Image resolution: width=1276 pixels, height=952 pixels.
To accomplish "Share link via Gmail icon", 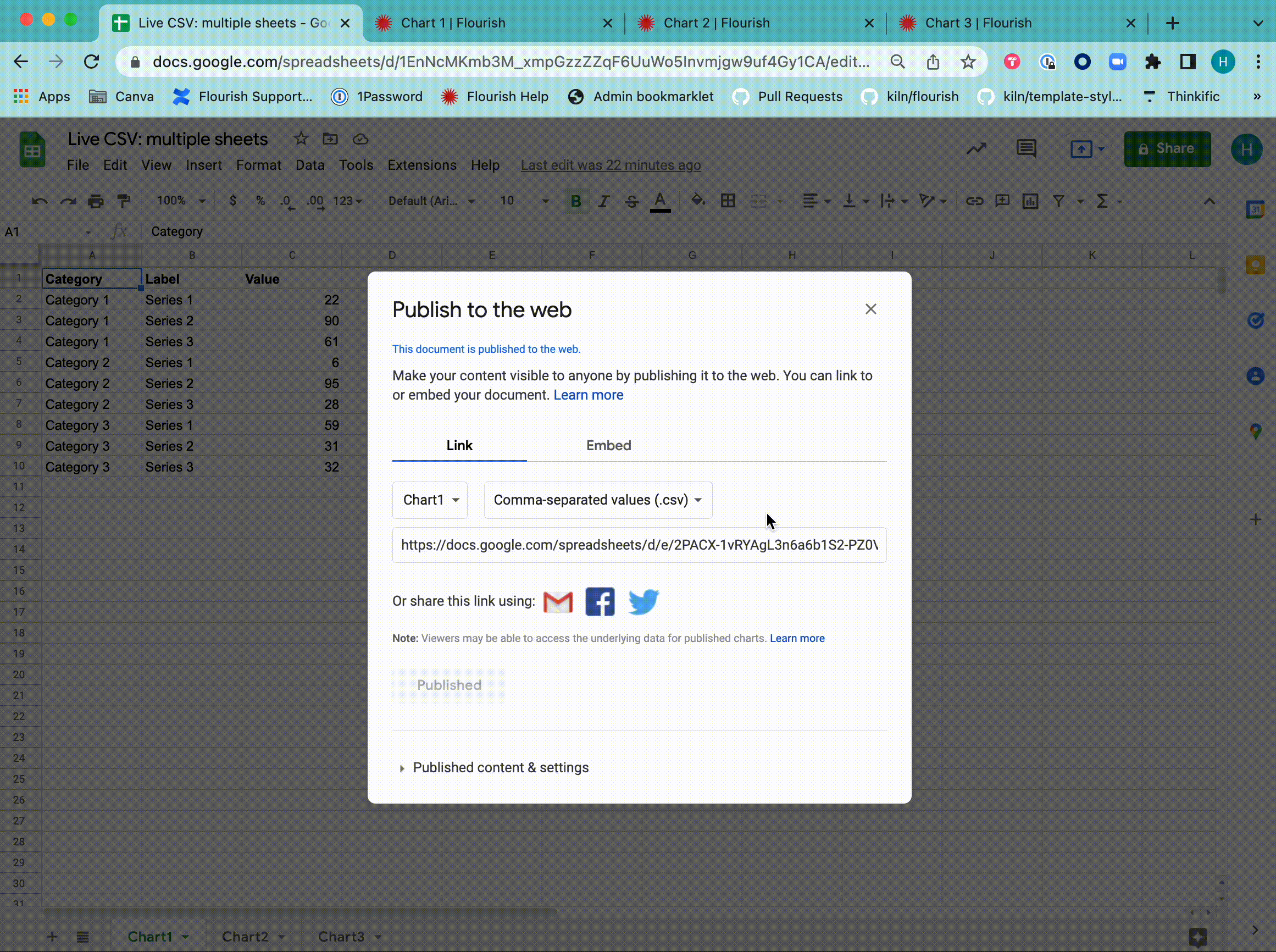I will click(x=558, y=602).
